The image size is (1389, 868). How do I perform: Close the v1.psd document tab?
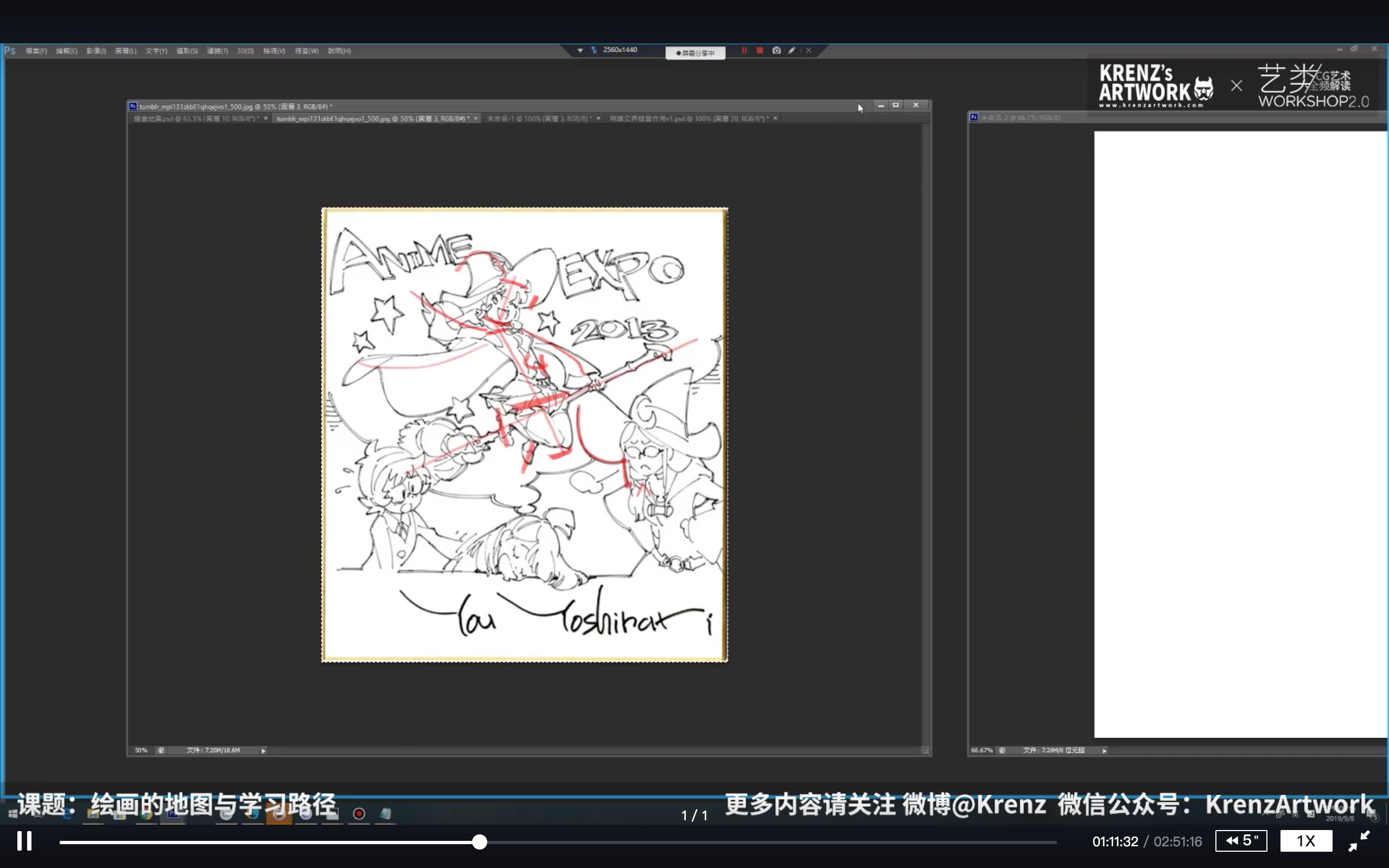pyautogui.click(x=775, y=118)
